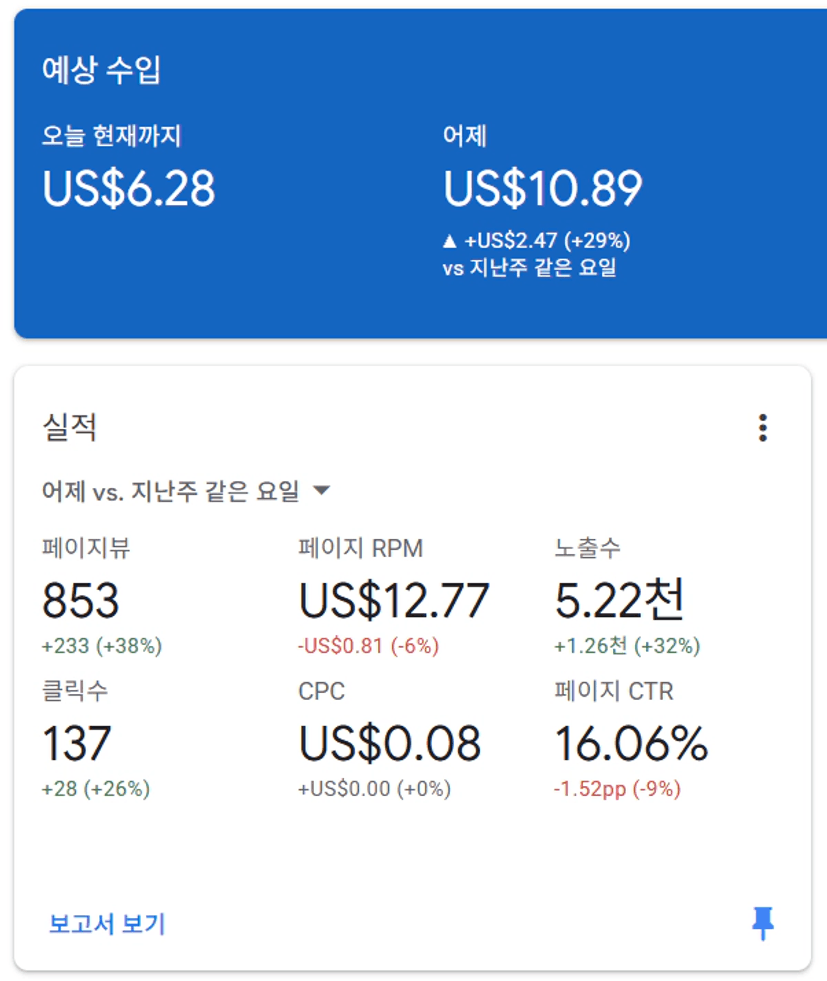Select the 노출수 value 5.22천
The image size is (827, 981).
pos(619,601)
